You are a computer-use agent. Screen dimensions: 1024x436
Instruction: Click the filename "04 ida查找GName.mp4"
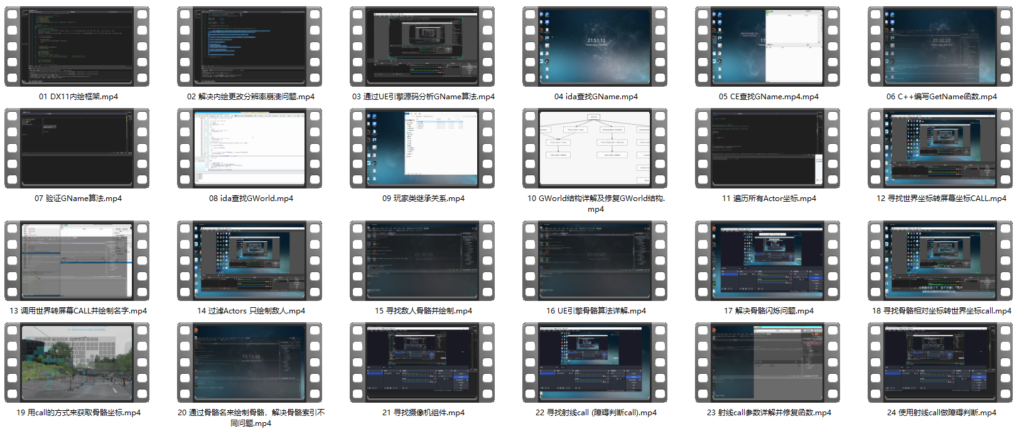coord(596,97)
